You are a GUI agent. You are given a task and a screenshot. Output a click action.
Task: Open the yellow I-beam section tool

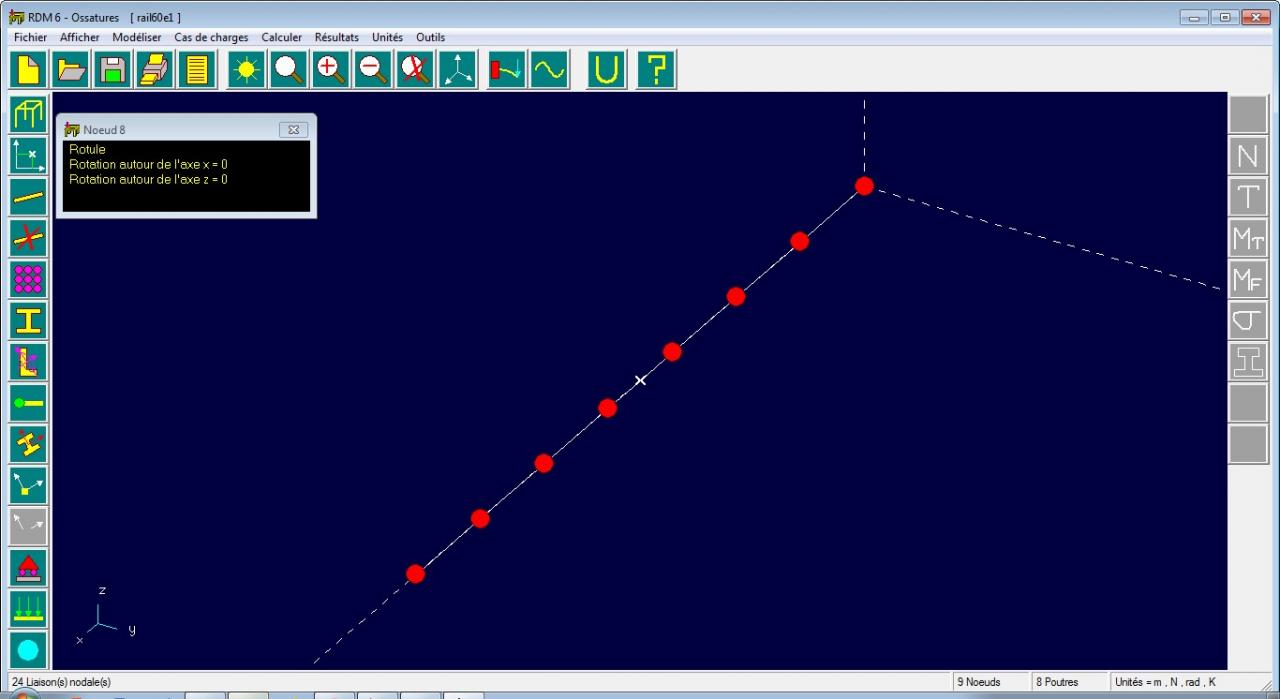(28, 320)
